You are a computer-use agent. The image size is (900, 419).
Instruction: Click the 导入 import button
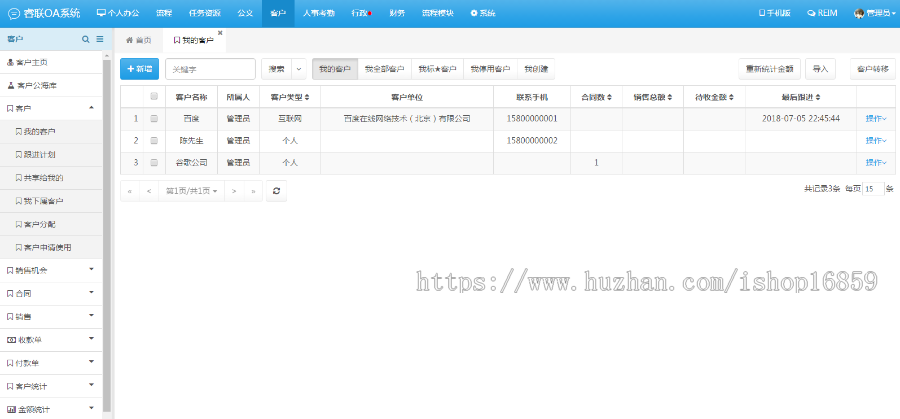820,69
